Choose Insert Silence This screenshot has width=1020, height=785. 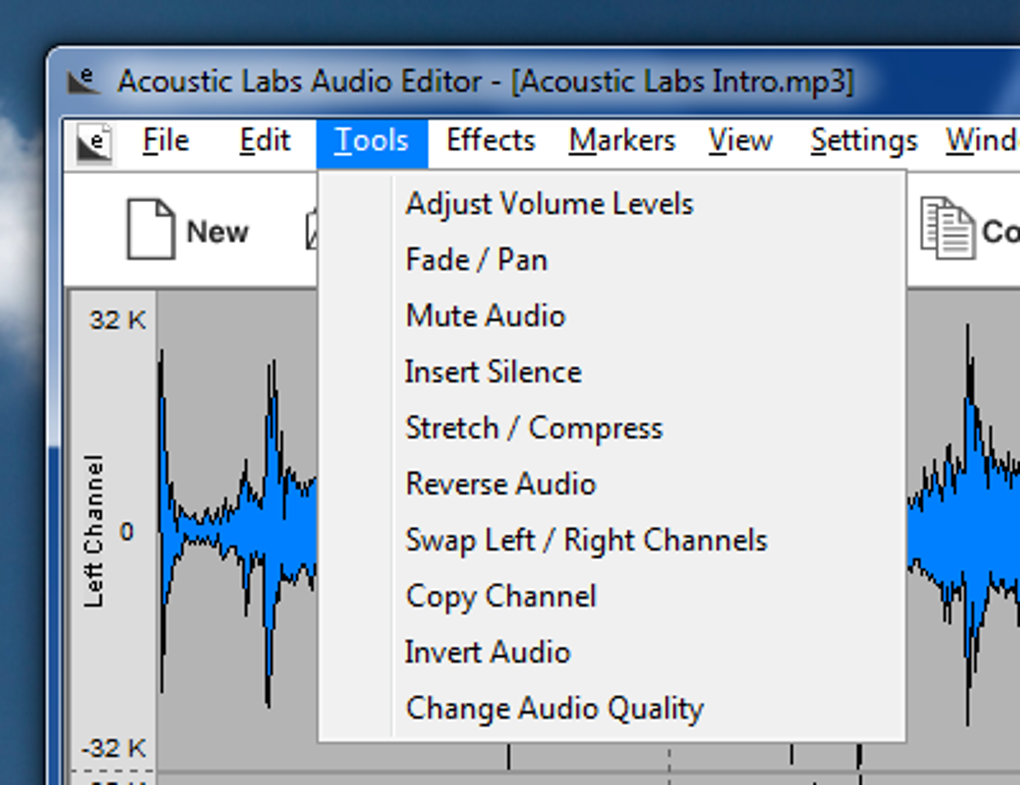493,372
